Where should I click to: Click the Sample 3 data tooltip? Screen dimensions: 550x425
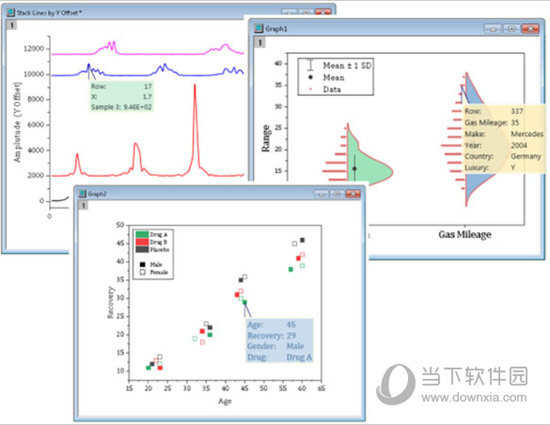[x=121, y=97]
